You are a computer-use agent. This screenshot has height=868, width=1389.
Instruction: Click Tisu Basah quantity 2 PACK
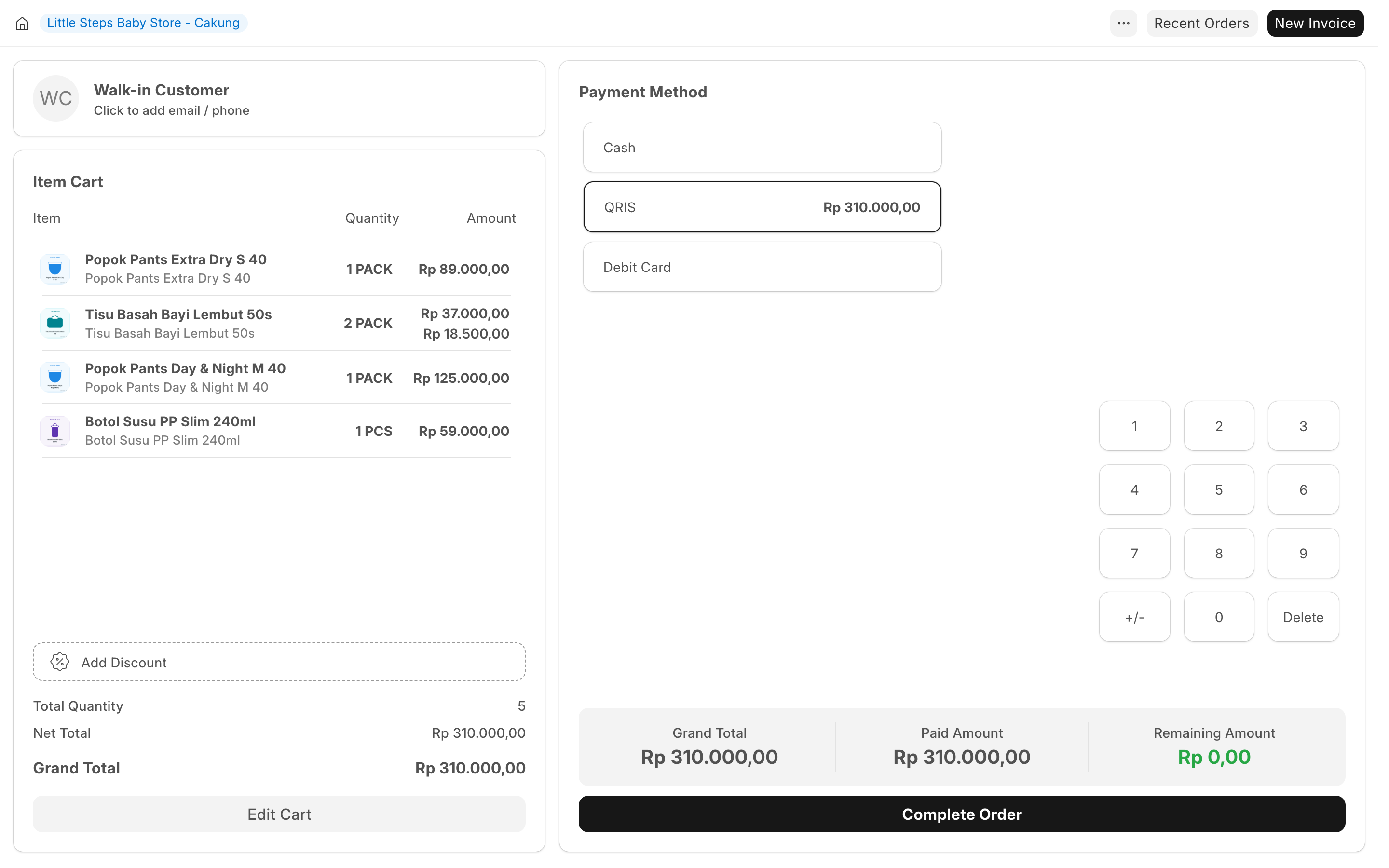tap(368, 323)
